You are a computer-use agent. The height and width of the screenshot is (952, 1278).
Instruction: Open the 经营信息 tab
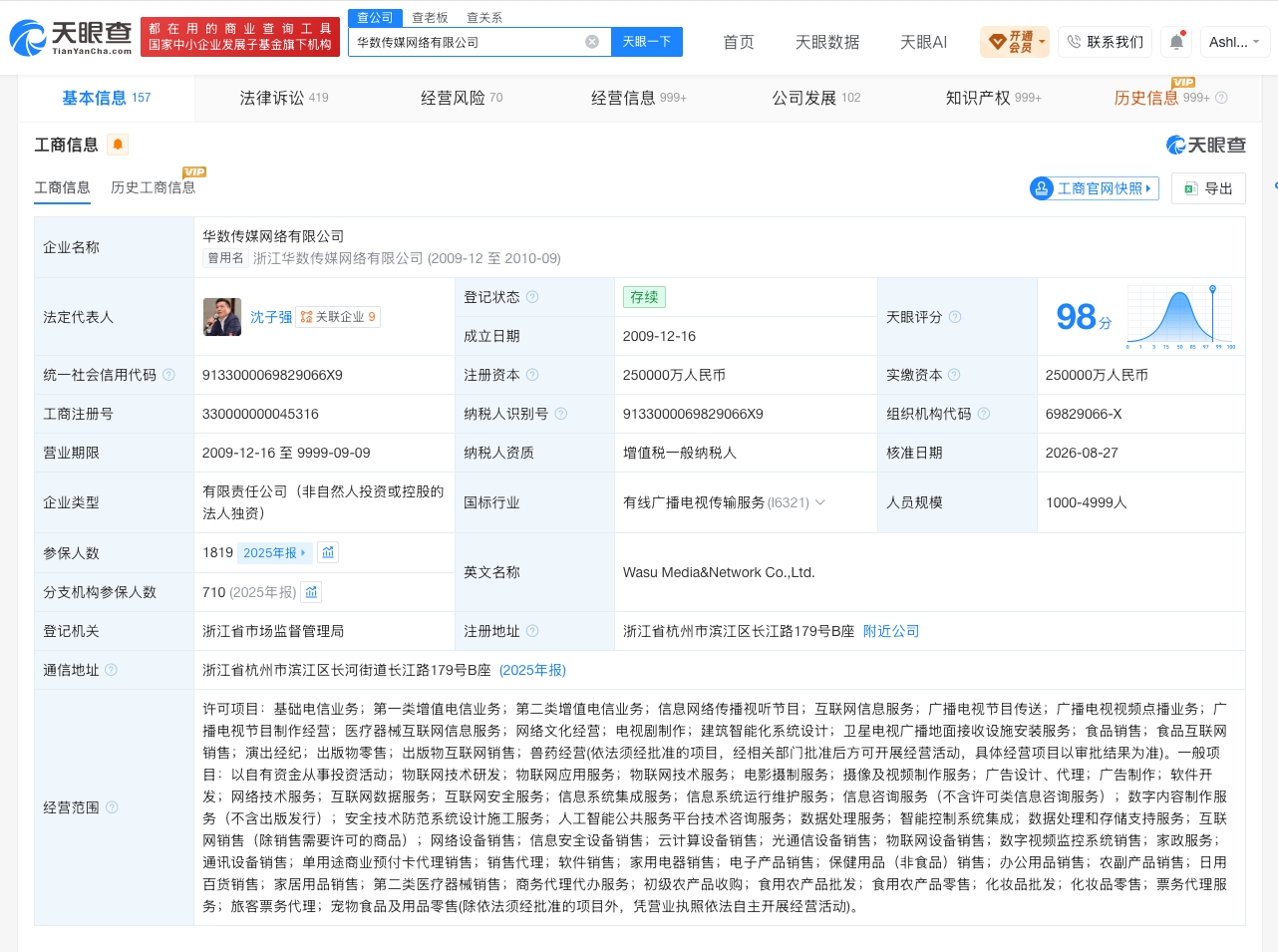[x=639, y=98]
